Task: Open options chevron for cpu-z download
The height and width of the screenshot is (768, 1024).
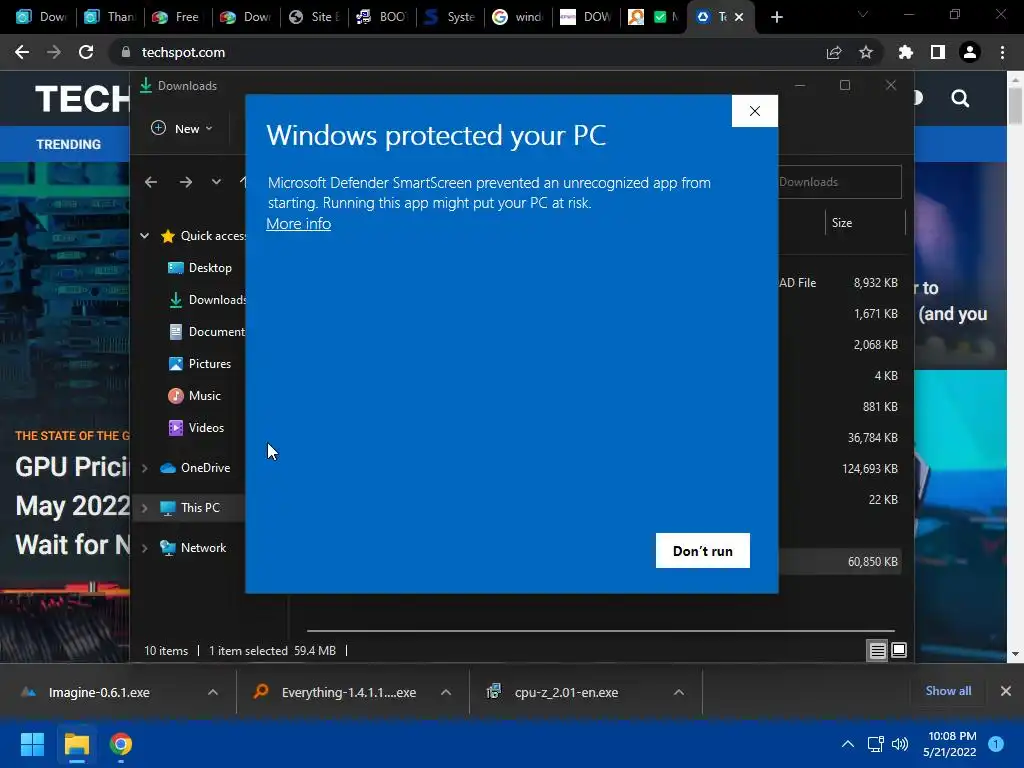Action: pos(679,692)
